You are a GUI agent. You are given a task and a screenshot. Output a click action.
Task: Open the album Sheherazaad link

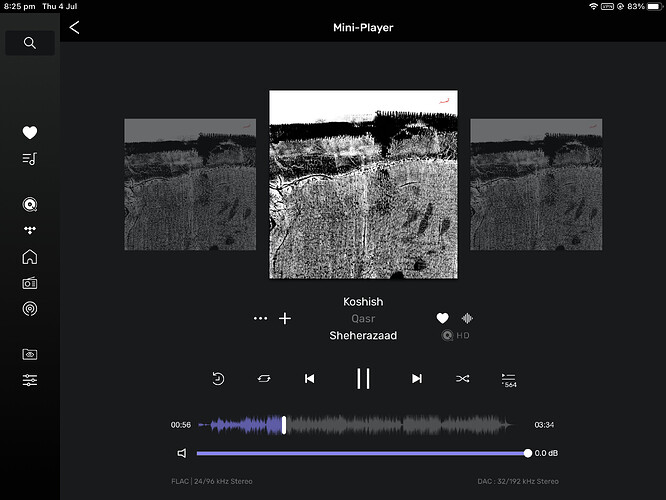[363, 336]
